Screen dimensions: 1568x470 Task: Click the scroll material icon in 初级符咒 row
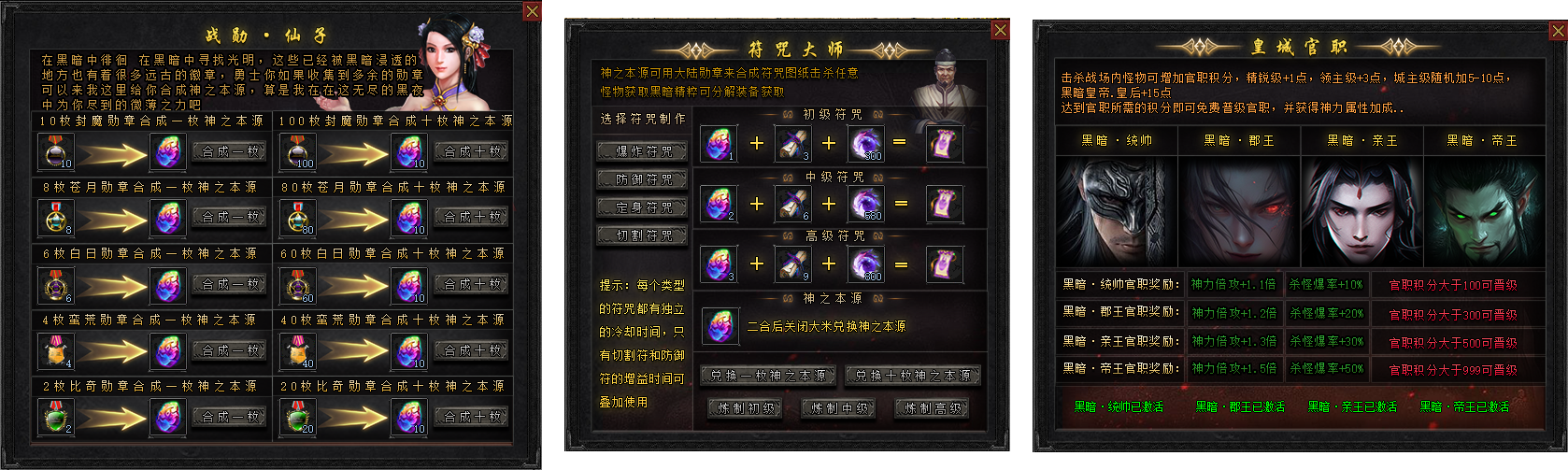pos(793,143)
